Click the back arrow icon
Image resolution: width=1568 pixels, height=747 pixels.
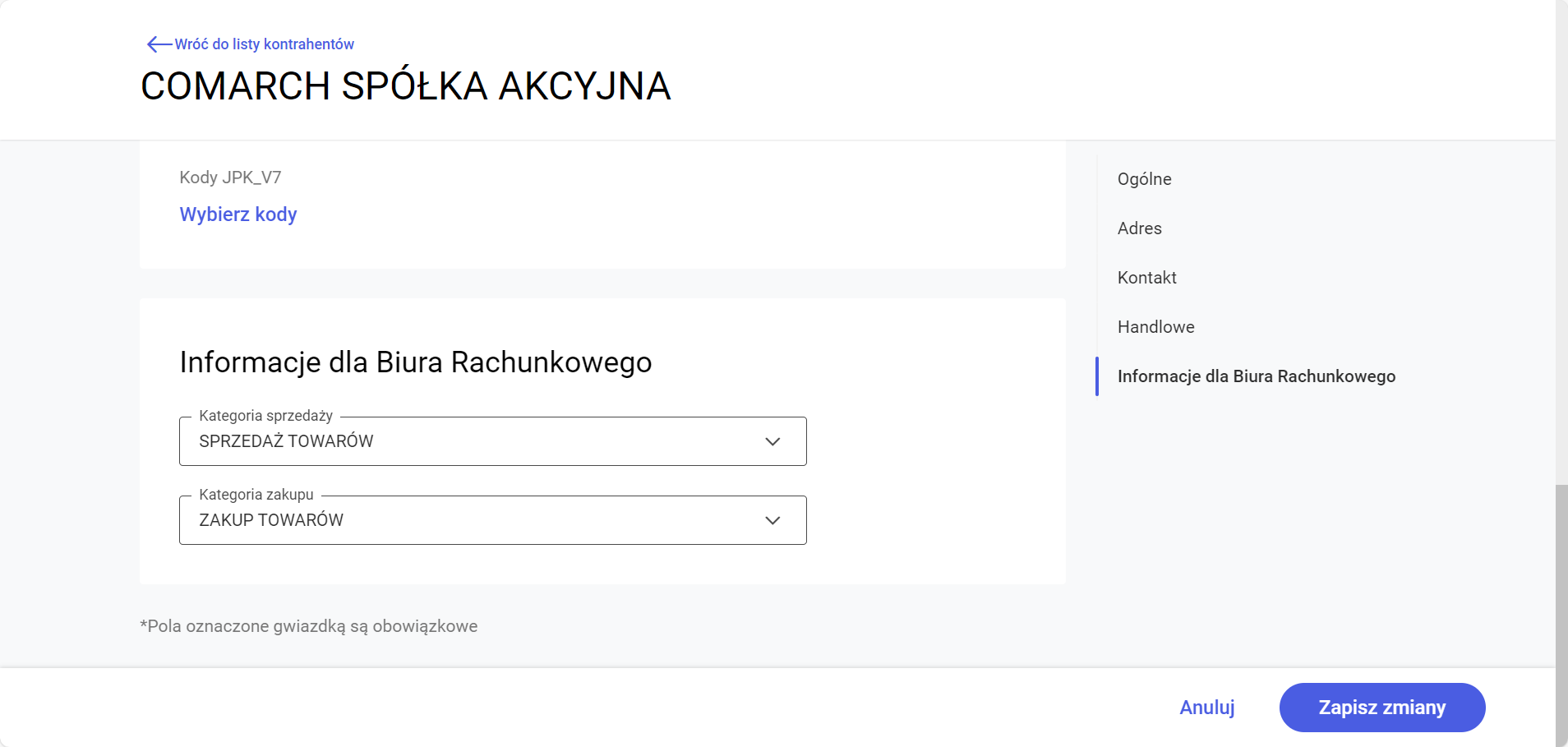pos(159,44)
